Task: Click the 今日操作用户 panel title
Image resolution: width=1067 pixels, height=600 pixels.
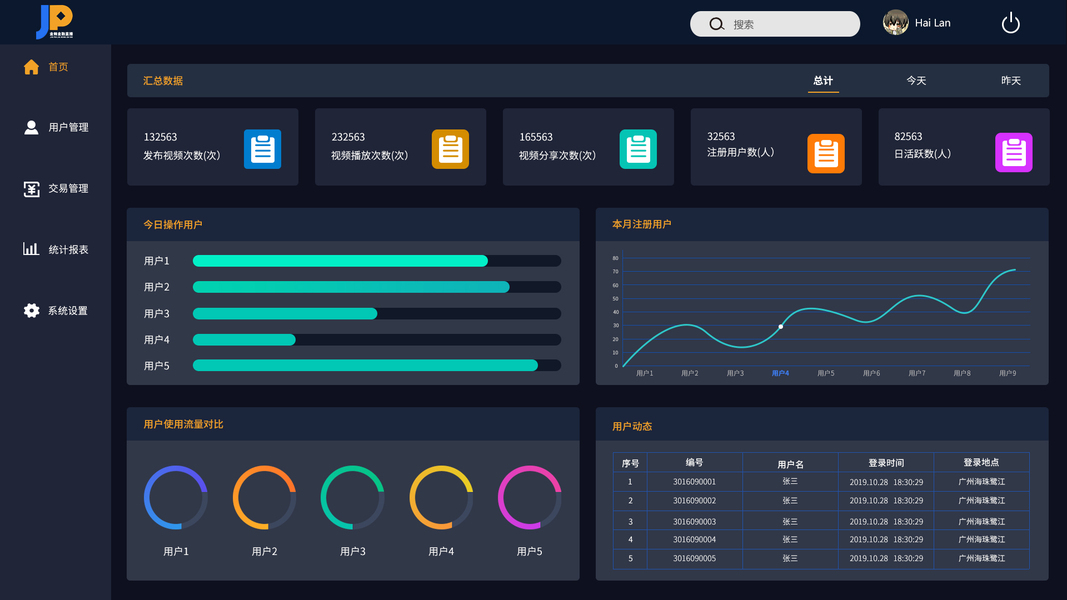Action: click(173, 224)
